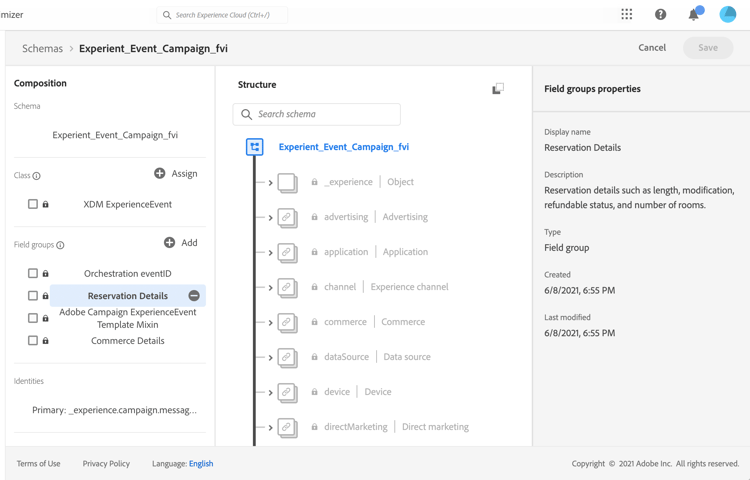The image size is (750, 480).
Task: Go back to Schemas breadcrumb
Action: coord(42,48)
